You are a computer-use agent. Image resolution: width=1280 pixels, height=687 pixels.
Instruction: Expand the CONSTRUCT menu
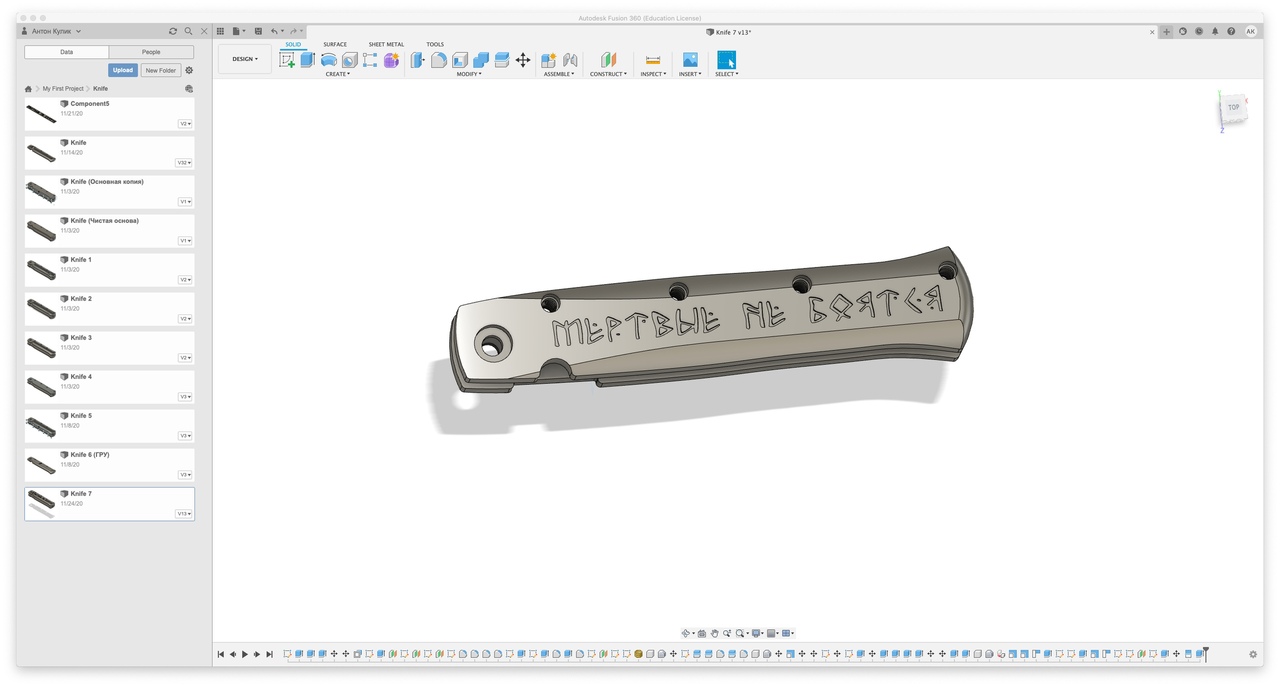coord(608,74)
